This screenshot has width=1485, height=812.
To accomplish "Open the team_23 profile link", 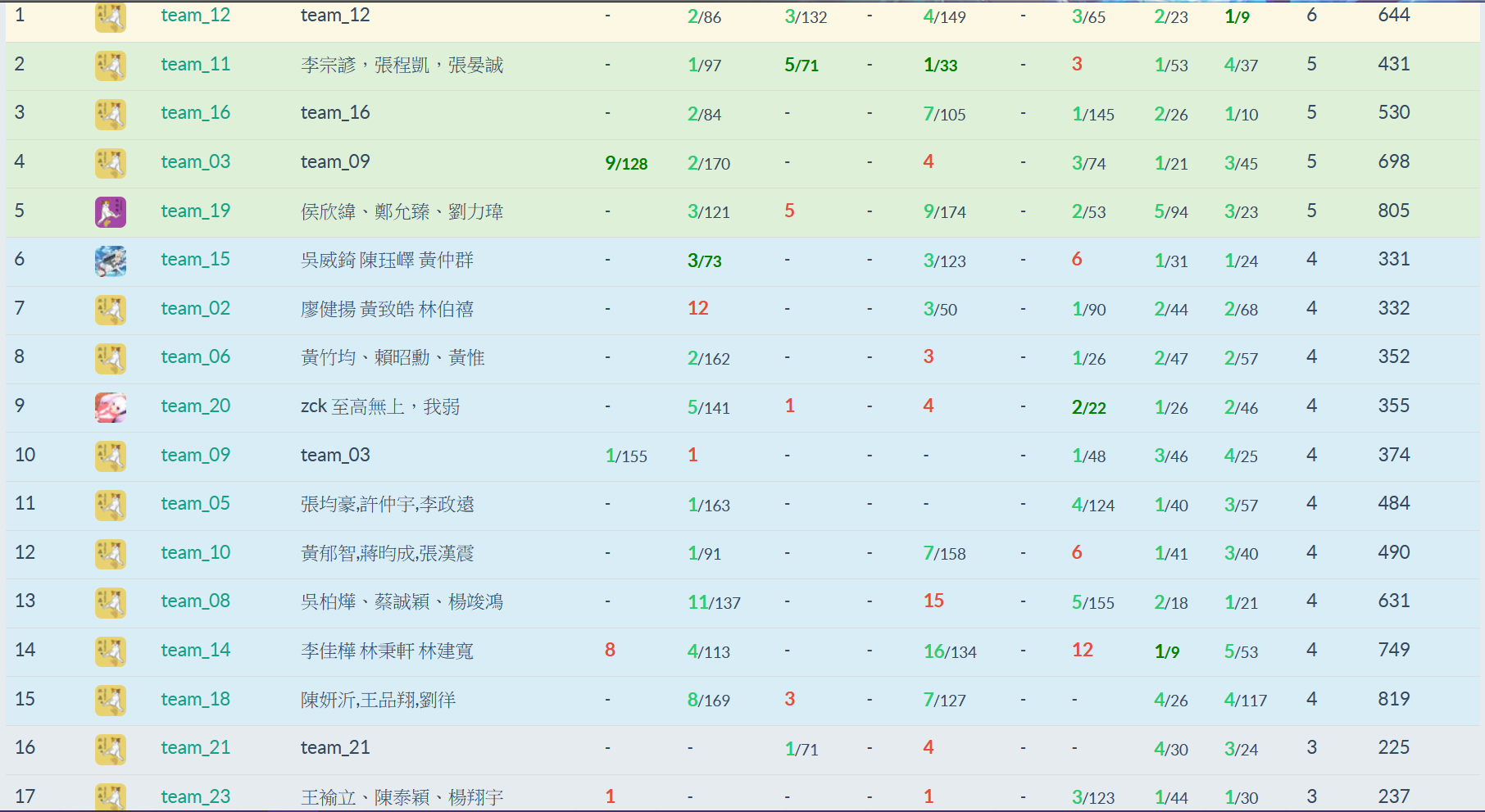I will [195, 797].
